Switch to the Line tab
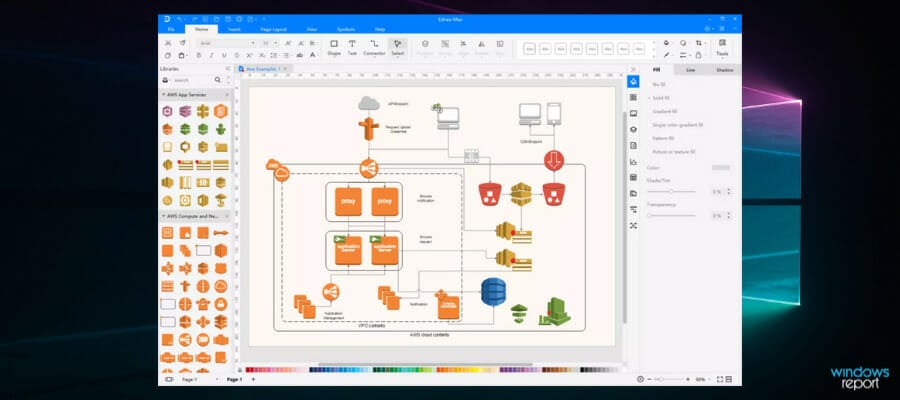Screen dimensions: 900x400 pos(690,69)
